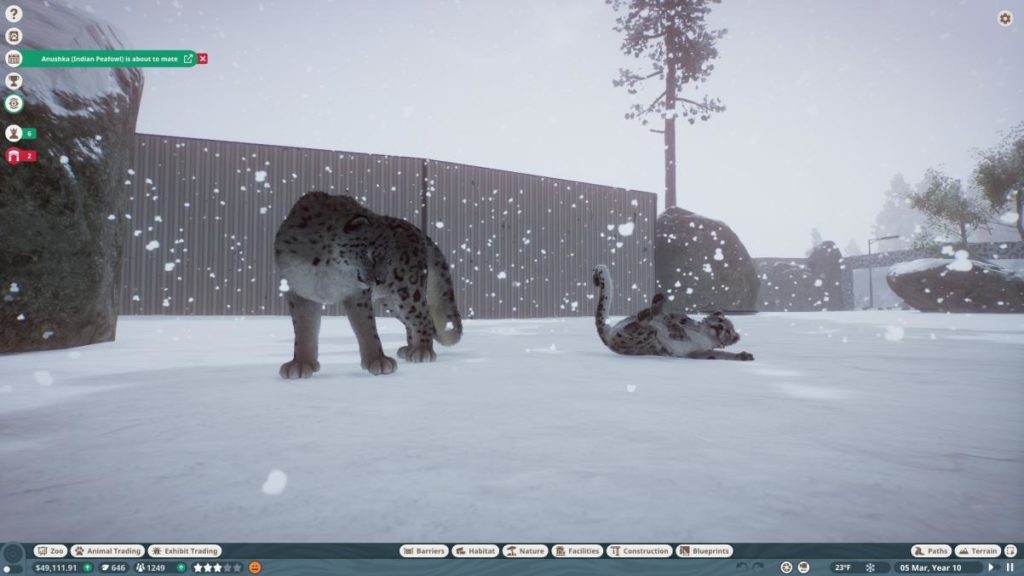Click the undo arrow
The image size is (1024, 576).
(x=741, y=568)
